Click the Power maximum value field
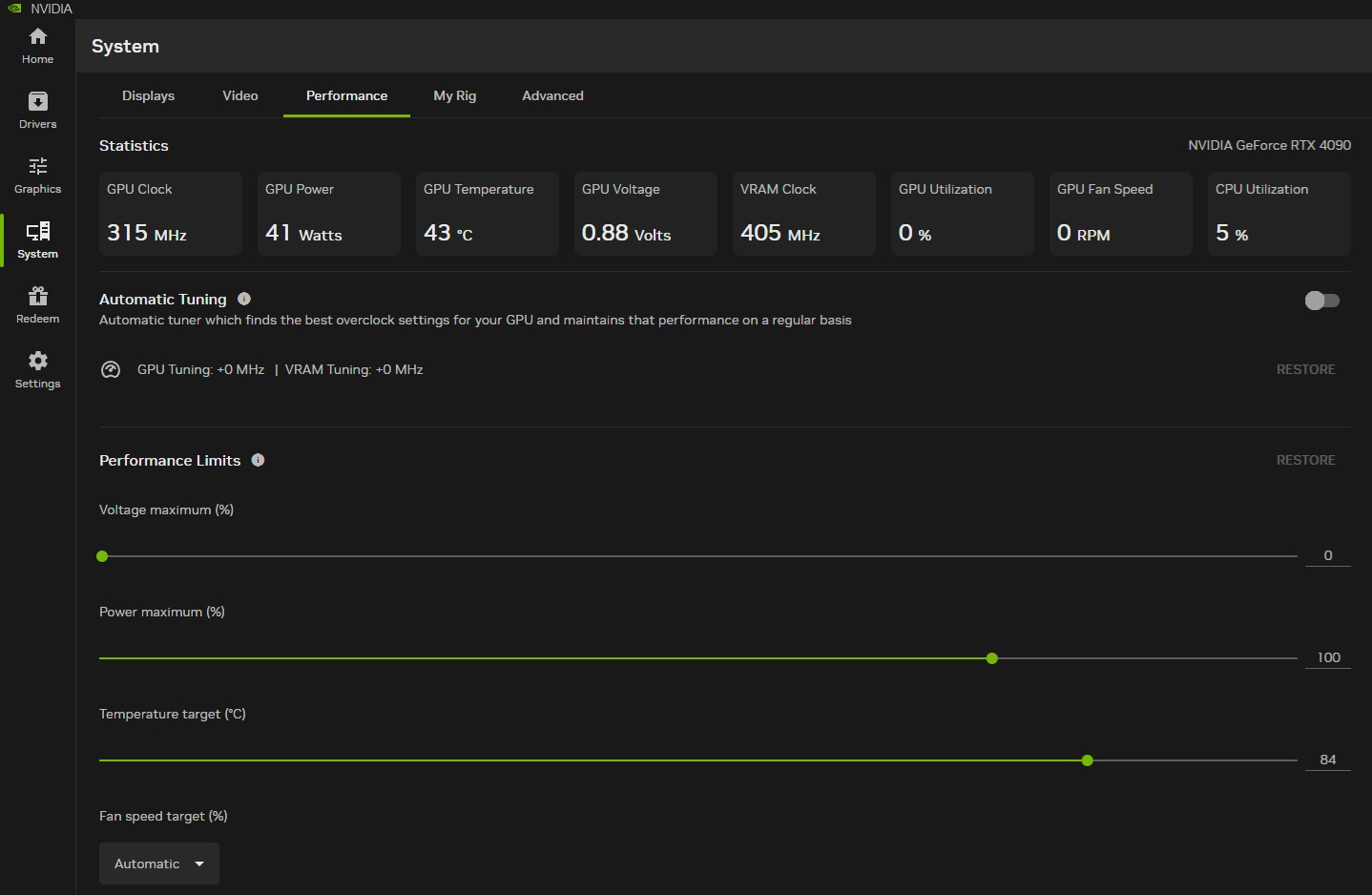This screenshot has width=1372, height=895. (1328, 657)
